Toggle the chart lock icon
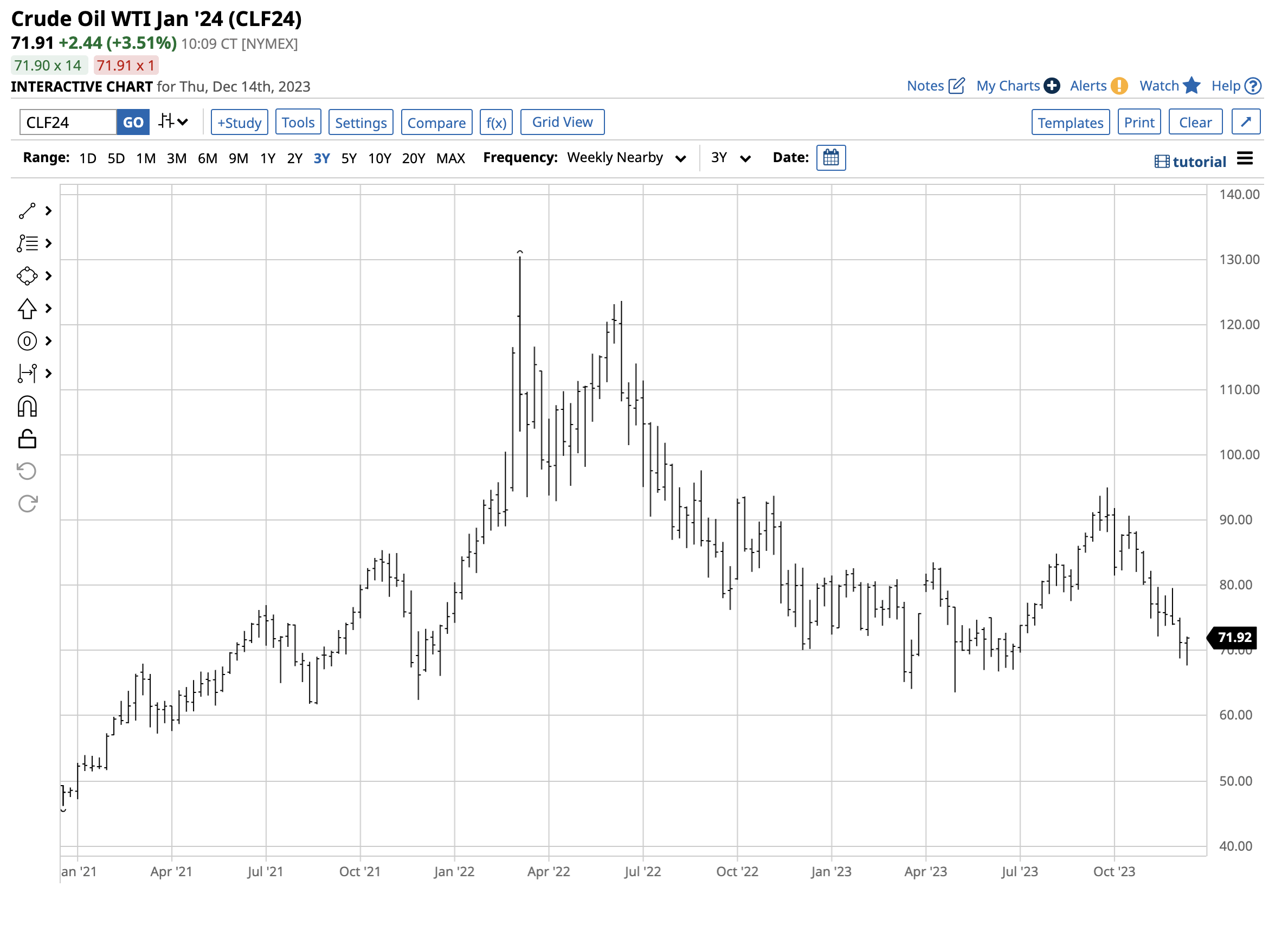This screenshot has height=925, width=1288. [27, 438]
